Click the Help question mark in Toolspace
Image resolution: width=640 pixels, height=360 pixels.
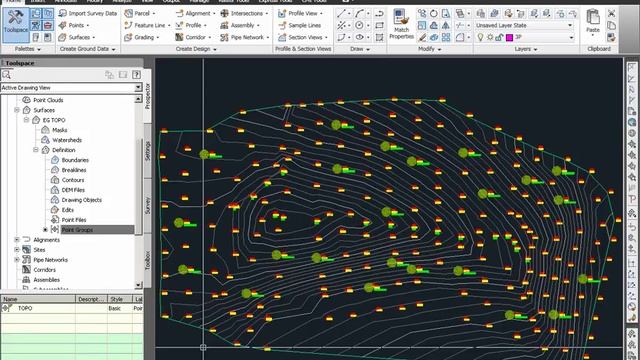coord(136,75)
